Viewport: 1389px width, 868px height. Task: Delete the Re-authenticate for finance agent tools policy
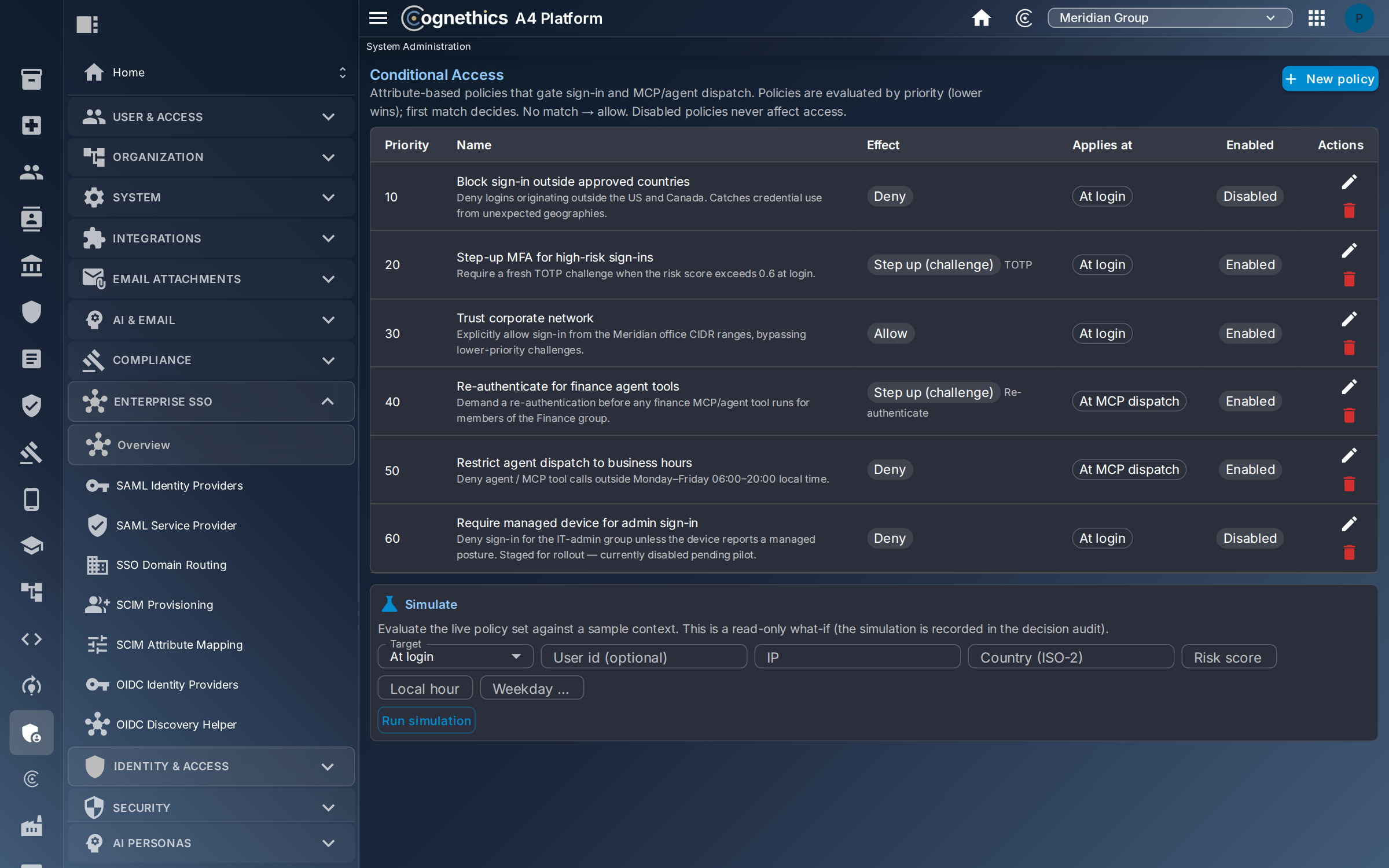pyautogui.click(x=1348, y=415)
